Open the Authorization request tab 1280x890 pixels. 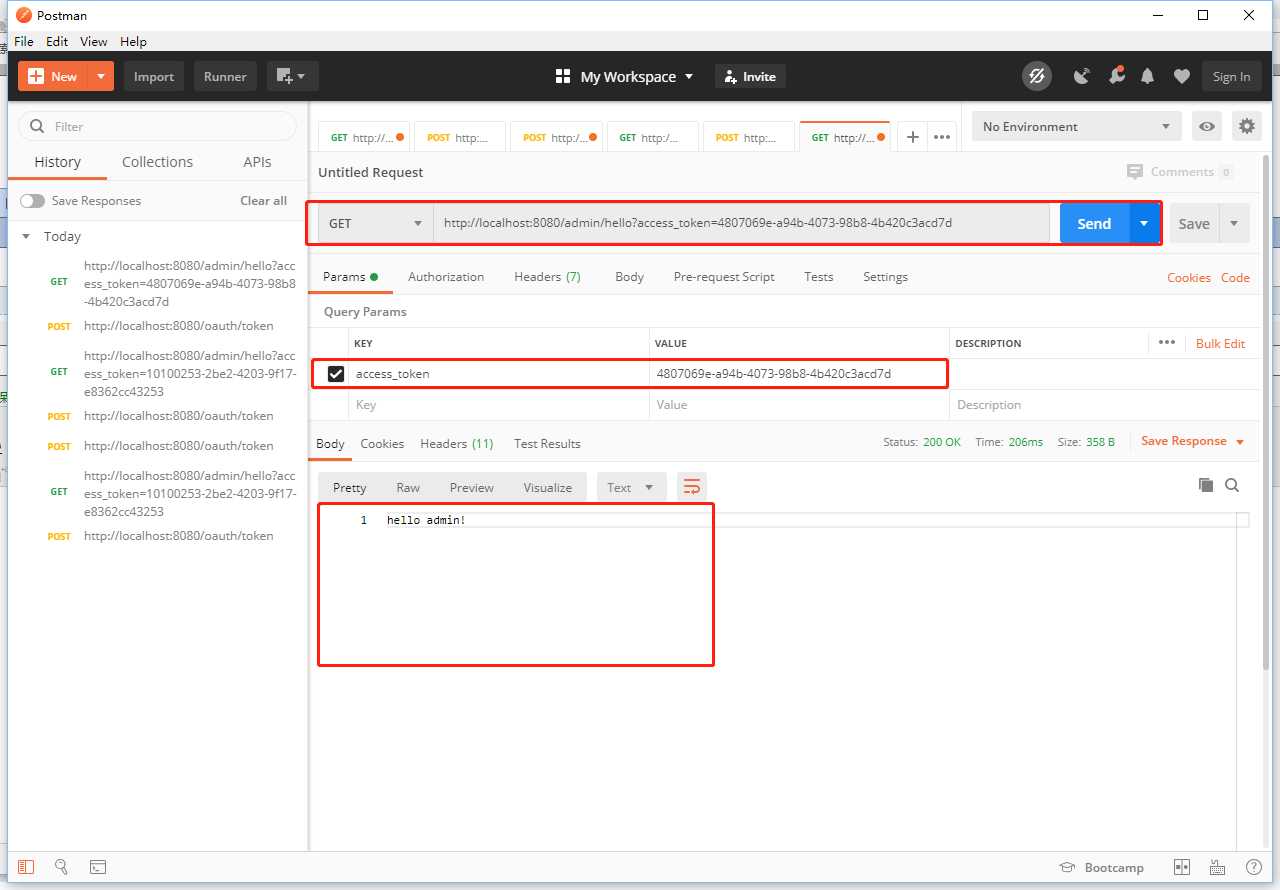(446, 277)
